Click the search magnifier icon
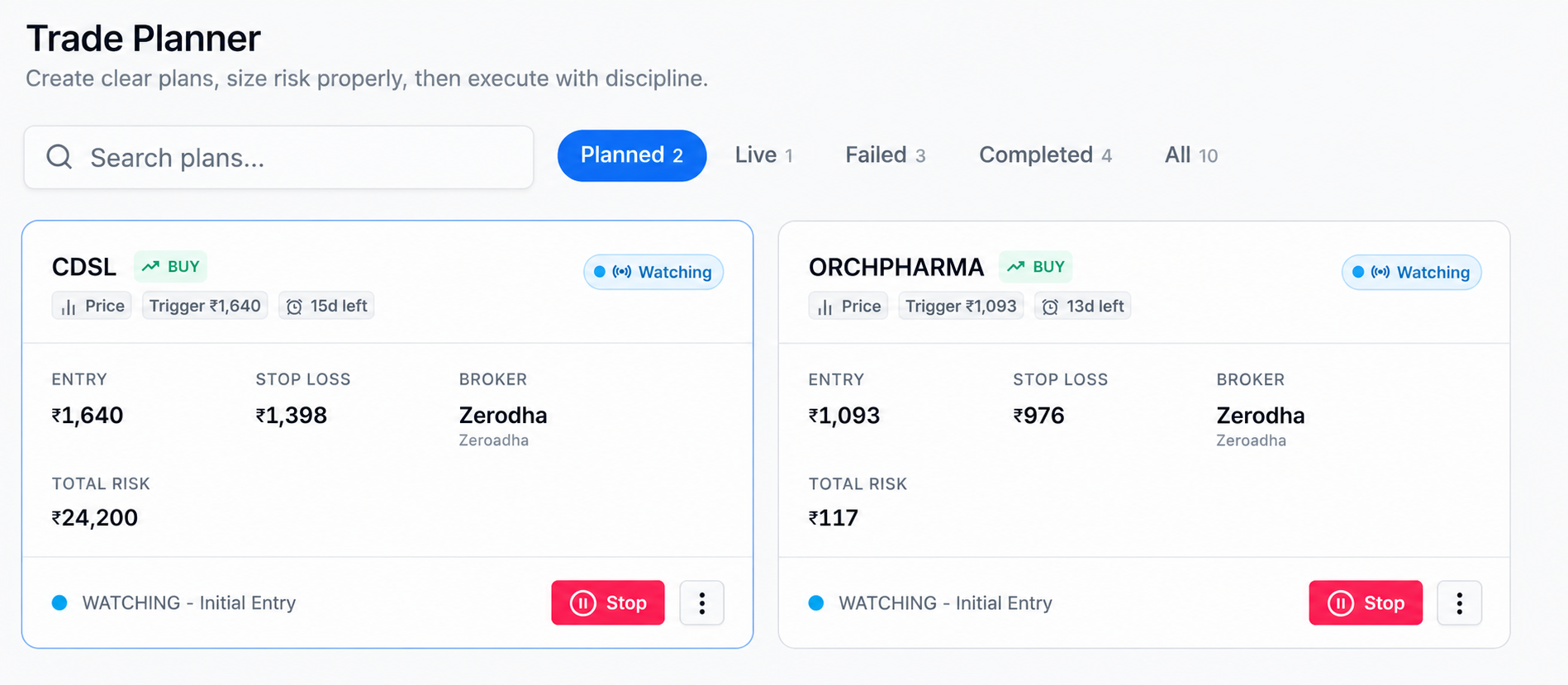This screenshot has width=1568, height=685. coord(59,157)
